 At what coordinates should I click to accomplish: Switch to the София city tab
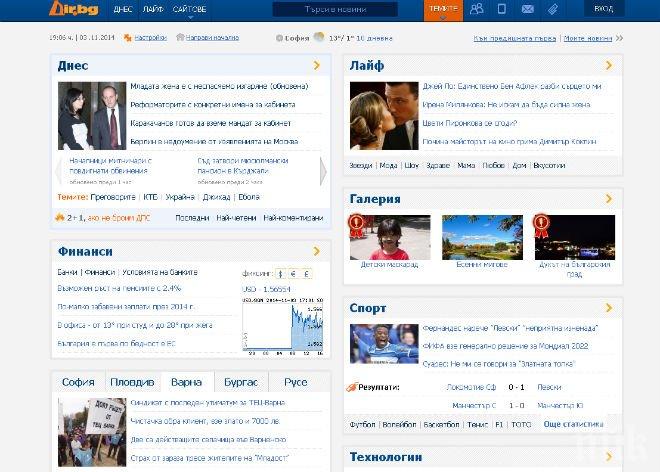click(78, 382)
